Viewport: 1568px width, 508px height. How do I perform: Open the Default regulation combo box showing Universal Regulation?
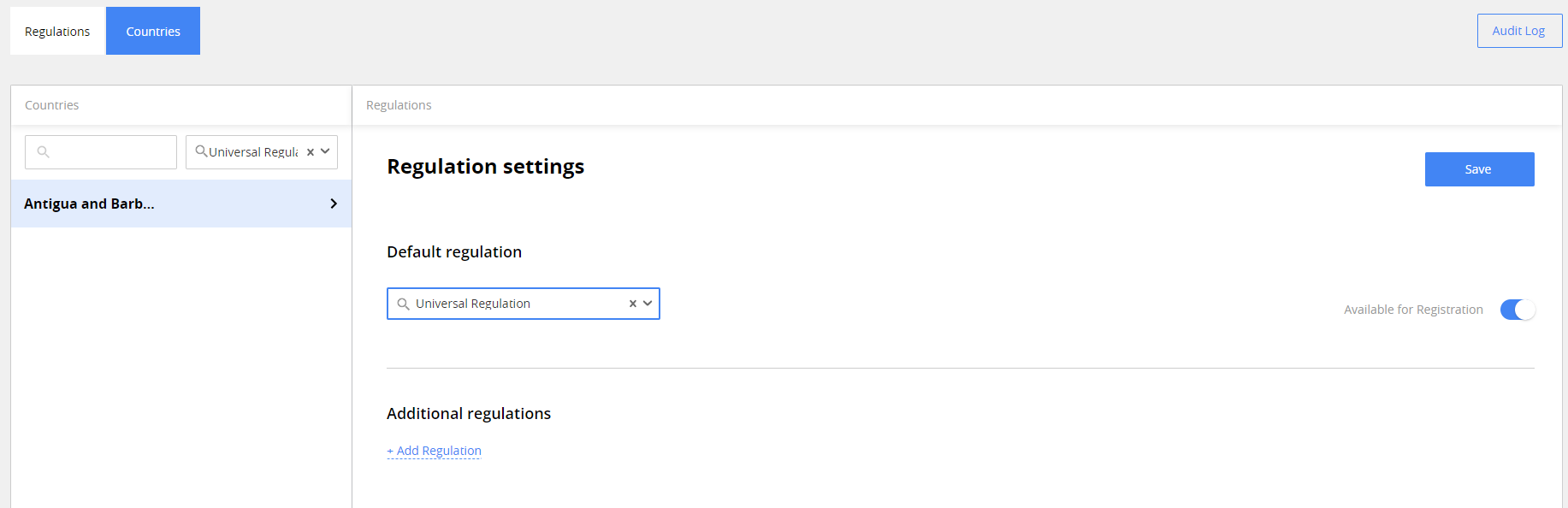pyautogui.click(x=513, y=304)
